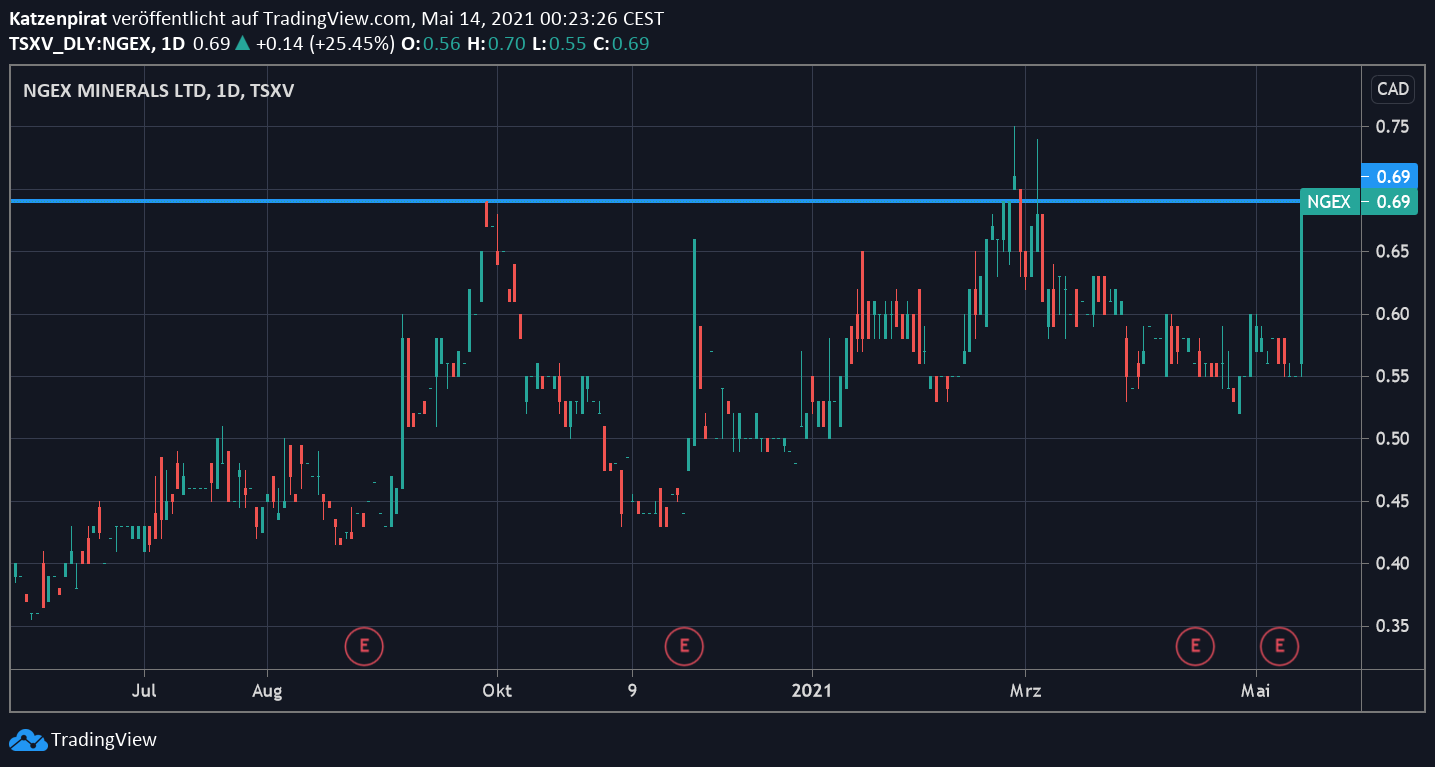Image resolution: width=1435 pixels, height=767 pixels.
Task: Click the 0.65 price axis label
Action: pos(1393,251)
